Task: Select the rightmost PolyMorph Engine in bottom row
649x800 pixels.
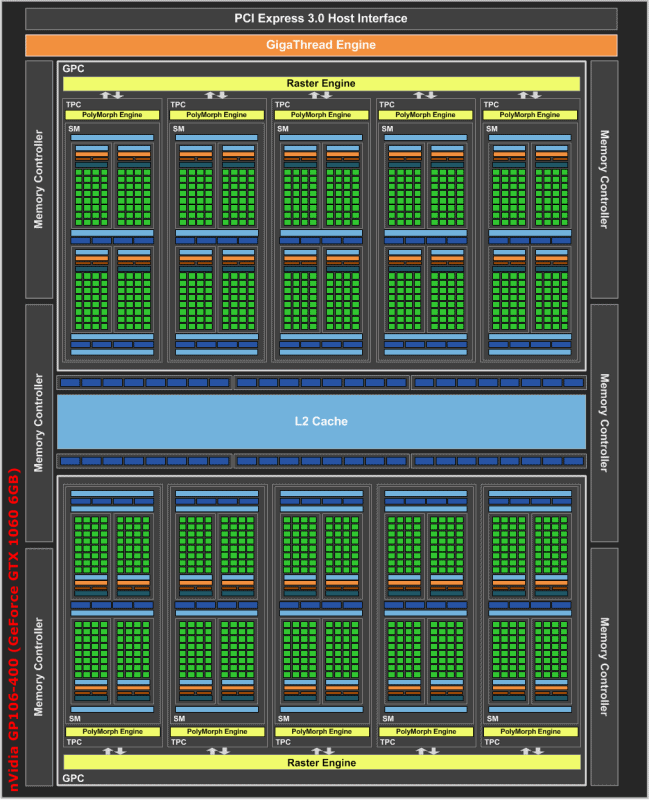Action: [529, 732]
